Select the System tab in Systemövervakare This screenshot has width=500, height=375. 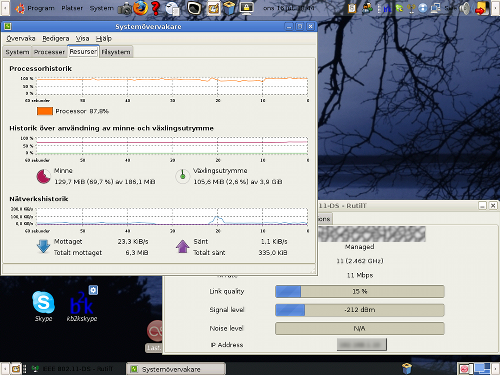coord(17,52)
